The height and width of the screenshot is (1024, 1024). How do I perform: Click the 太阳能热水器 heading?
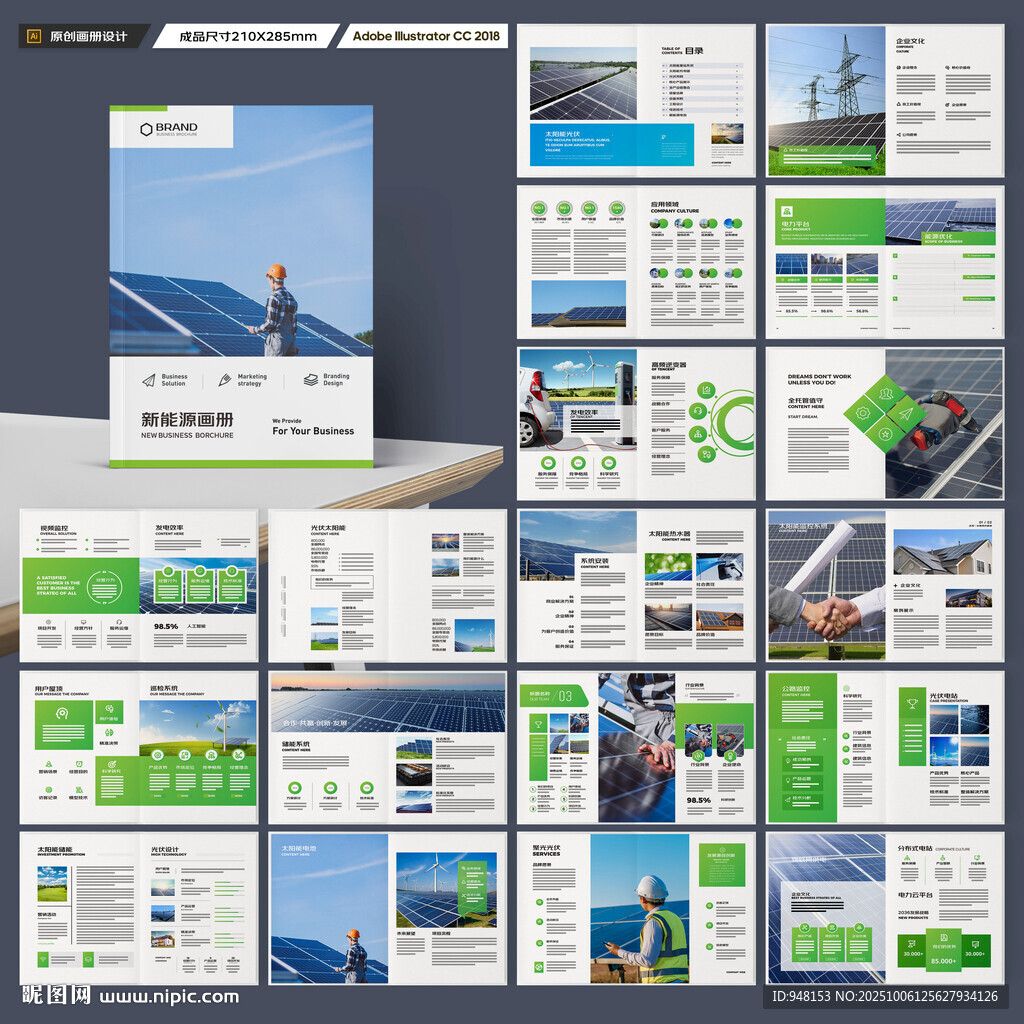pyautogui.click(x=669, y=534)
